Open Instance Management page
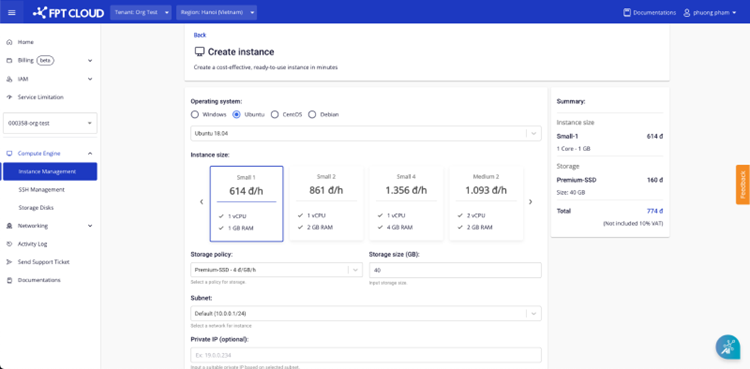 (50, 171)
